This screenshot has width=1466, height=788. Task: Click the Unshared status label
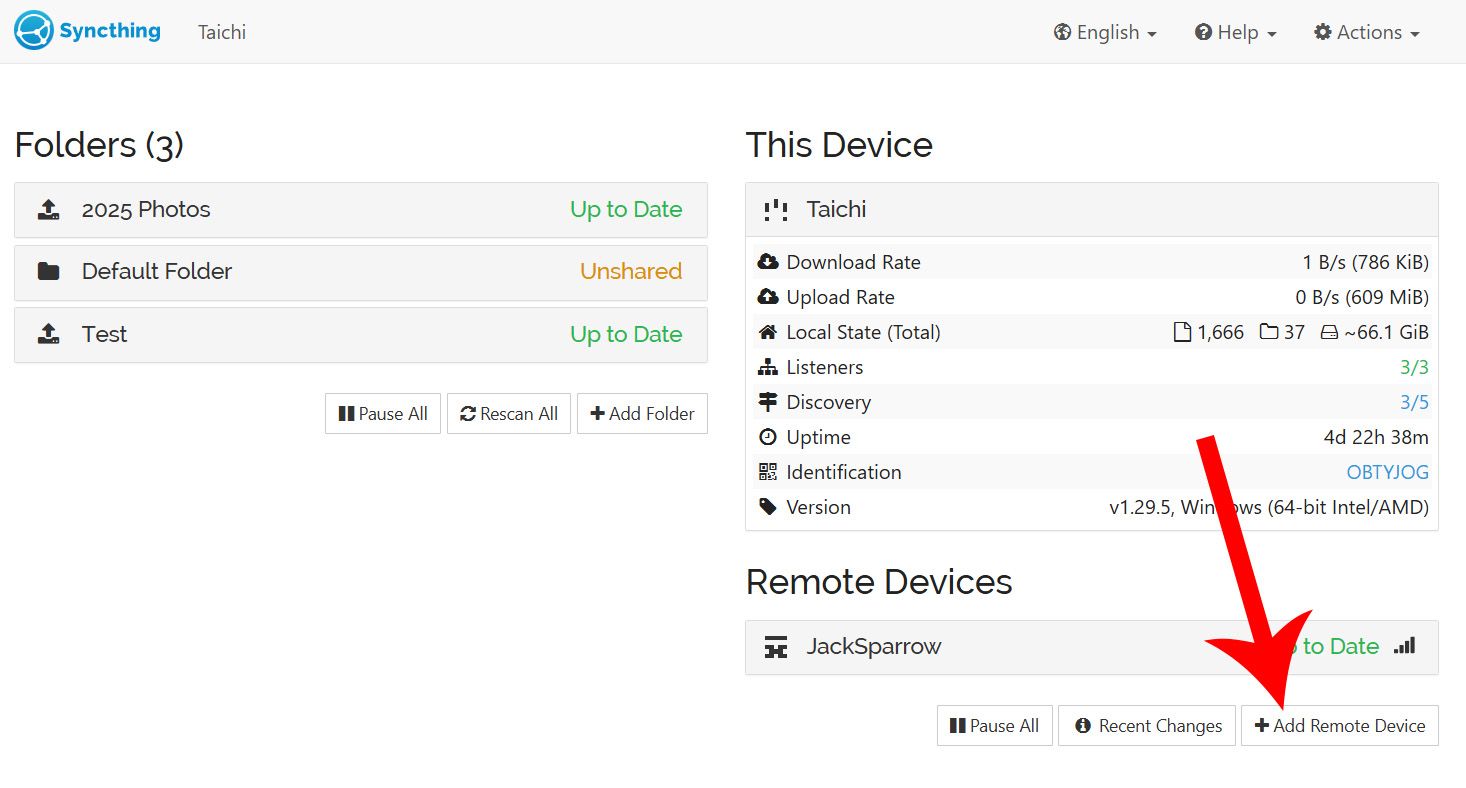tap(631, 271)
